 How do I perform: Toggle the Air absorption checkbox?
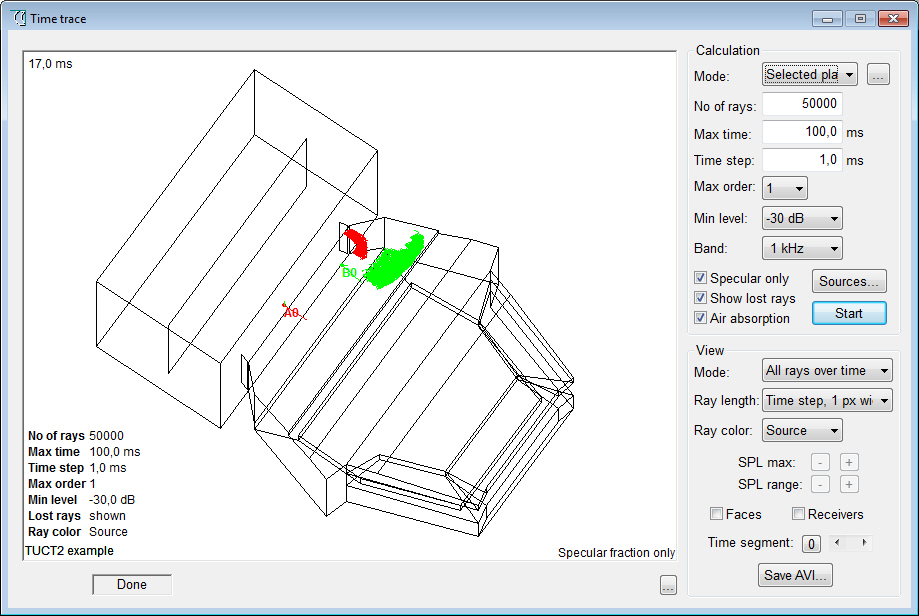pos(700,318)
